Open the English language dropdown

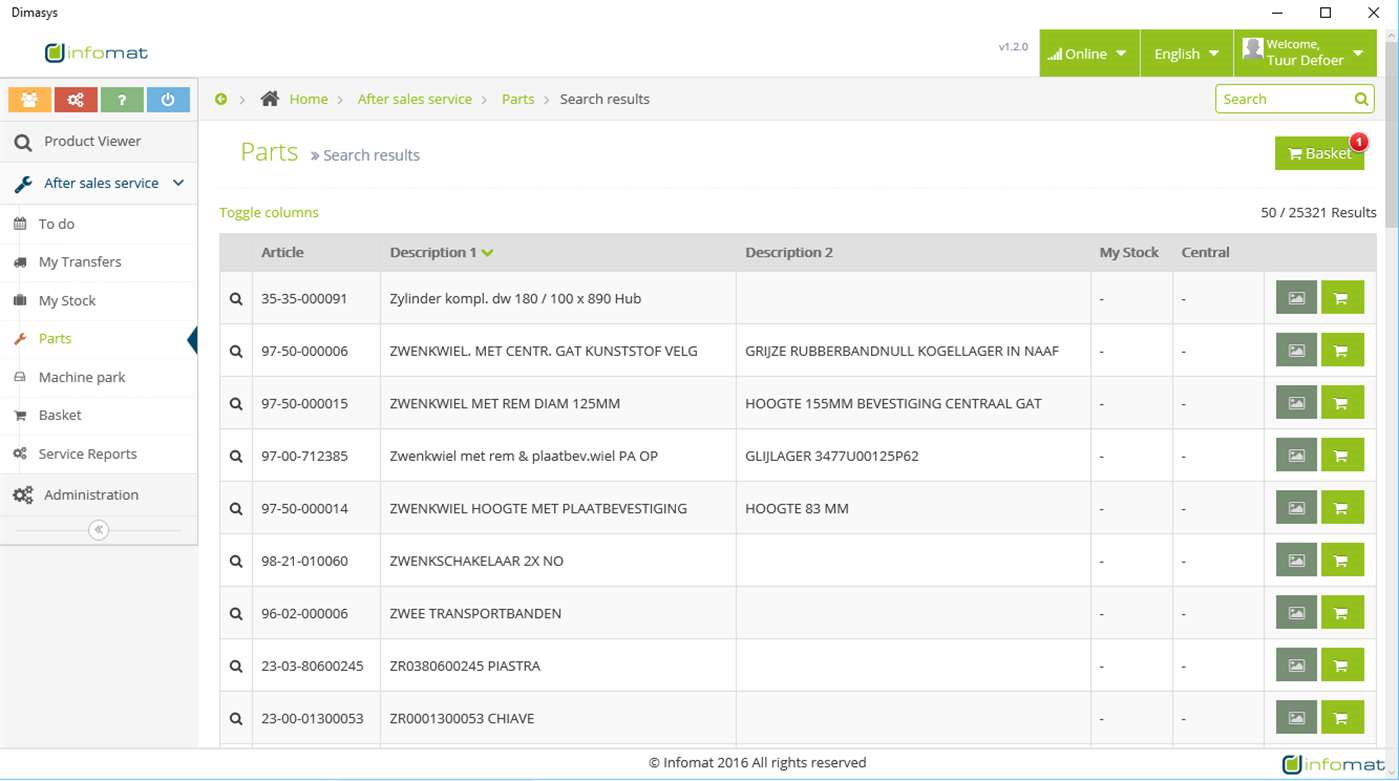pos(1186,53)
